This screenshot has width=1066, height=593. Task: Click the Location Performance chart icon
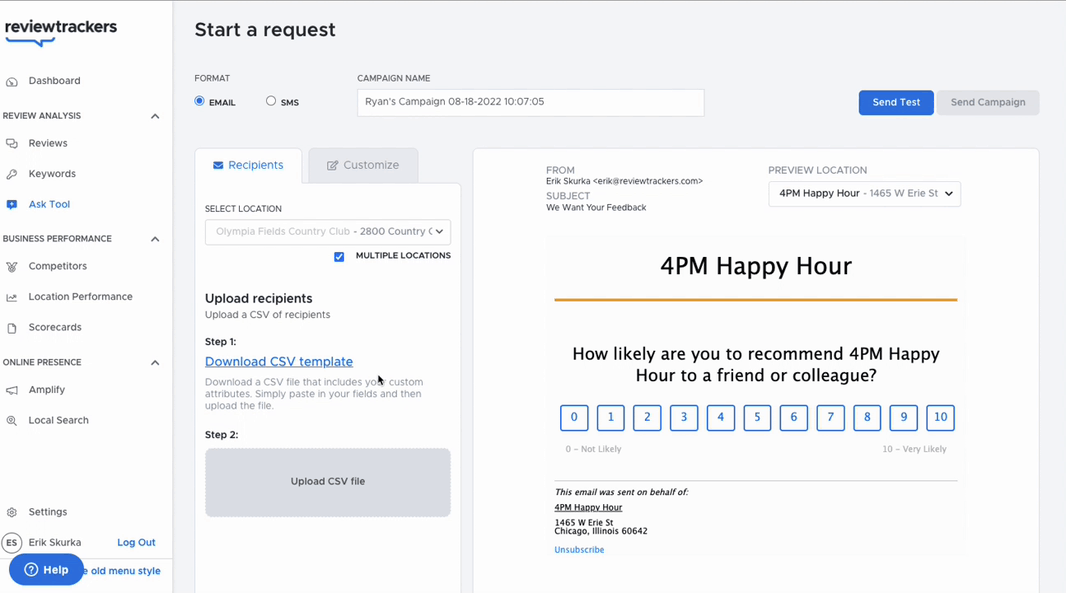[x=12, y=297]
